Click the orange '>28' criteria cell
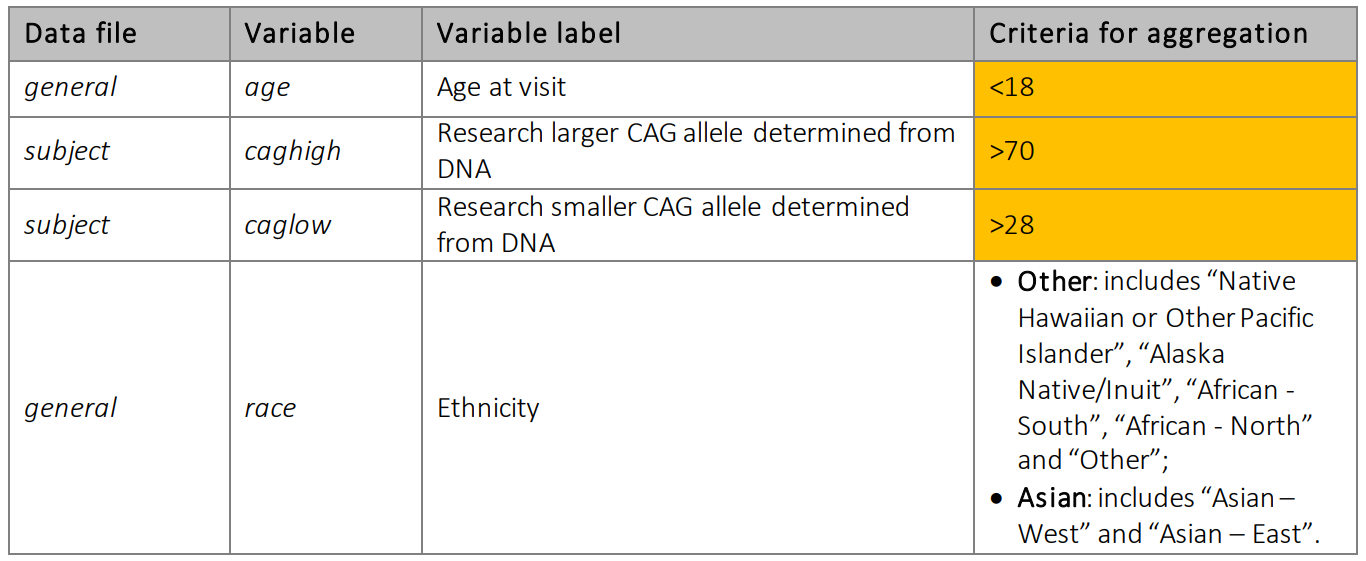Viewport: 1366px width, 561px height. 1164,225
